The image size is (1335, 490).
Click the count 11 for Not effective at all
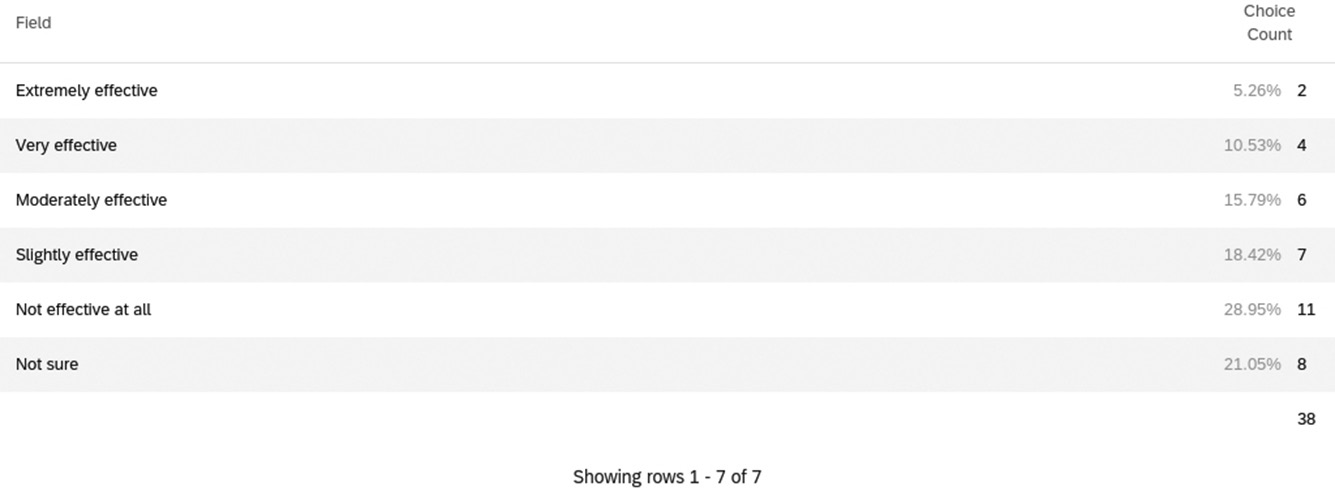tap(1306, 310)
